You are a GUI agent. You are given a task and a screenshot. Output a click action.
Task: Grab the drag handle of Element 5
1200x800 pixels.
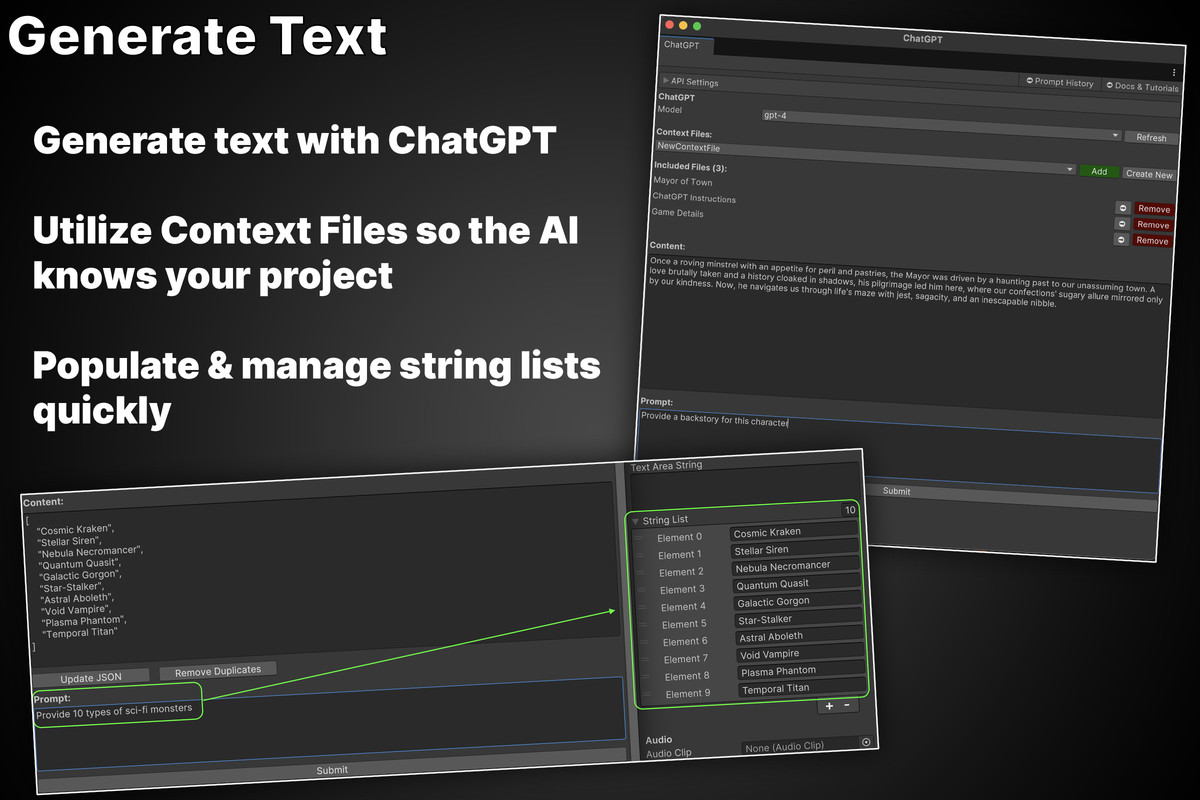(643, 624)
